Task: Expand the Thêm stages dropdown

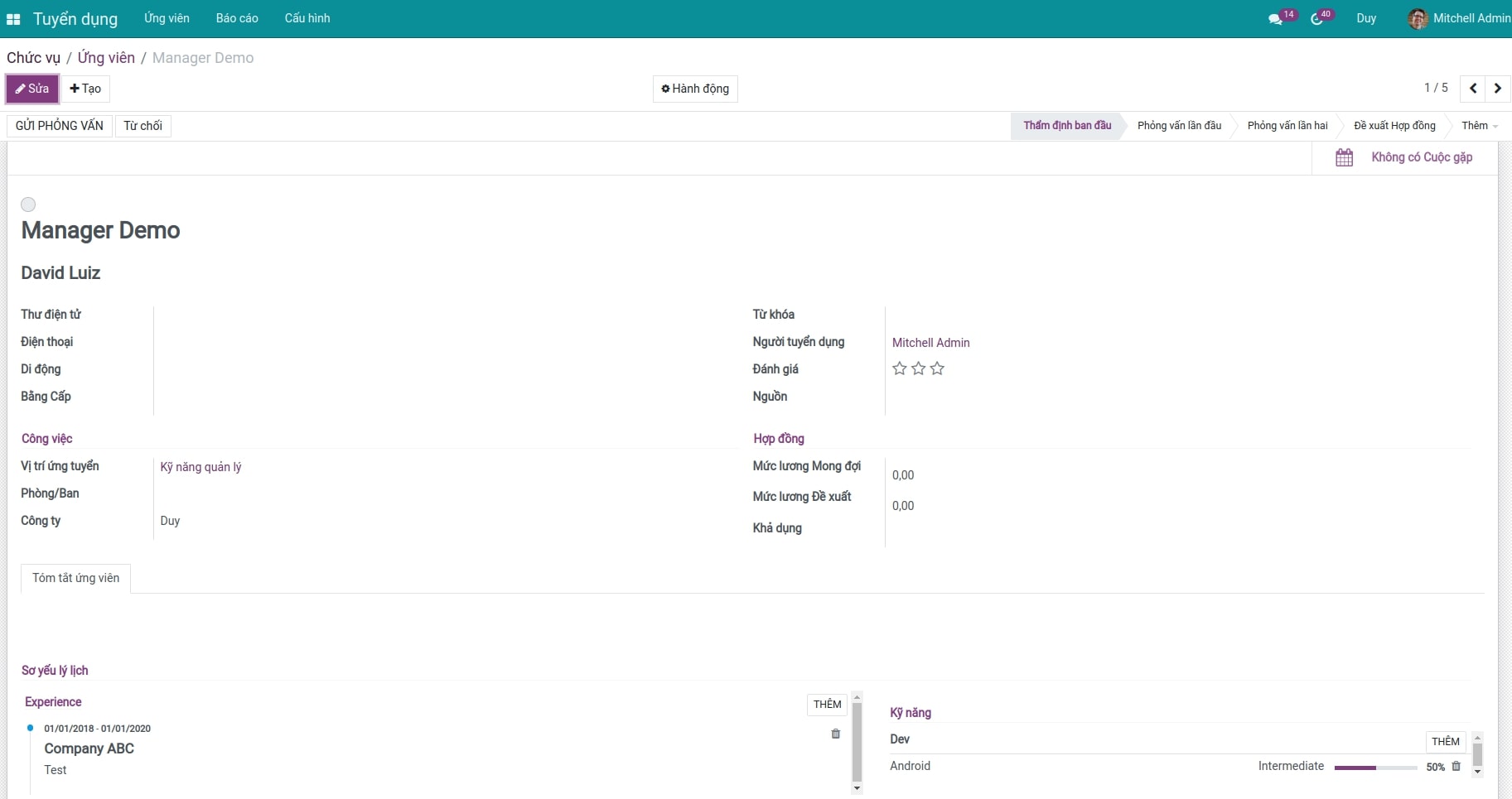Action: click(1479, 126)
